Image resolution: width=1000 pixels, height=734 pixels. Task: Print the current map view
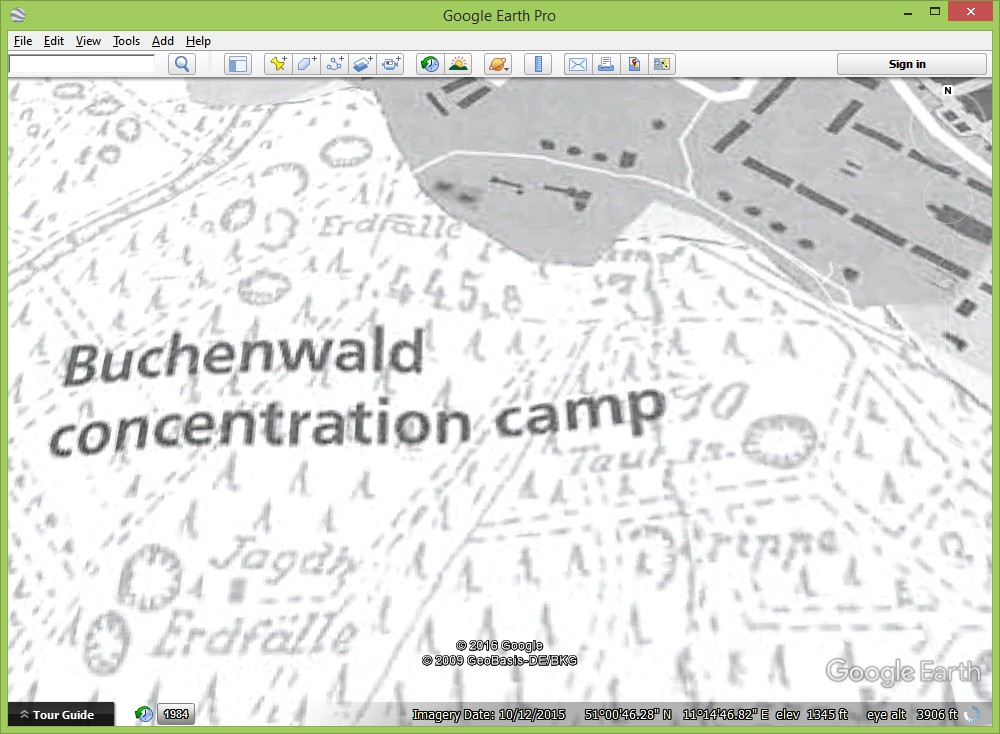(605, 64)
